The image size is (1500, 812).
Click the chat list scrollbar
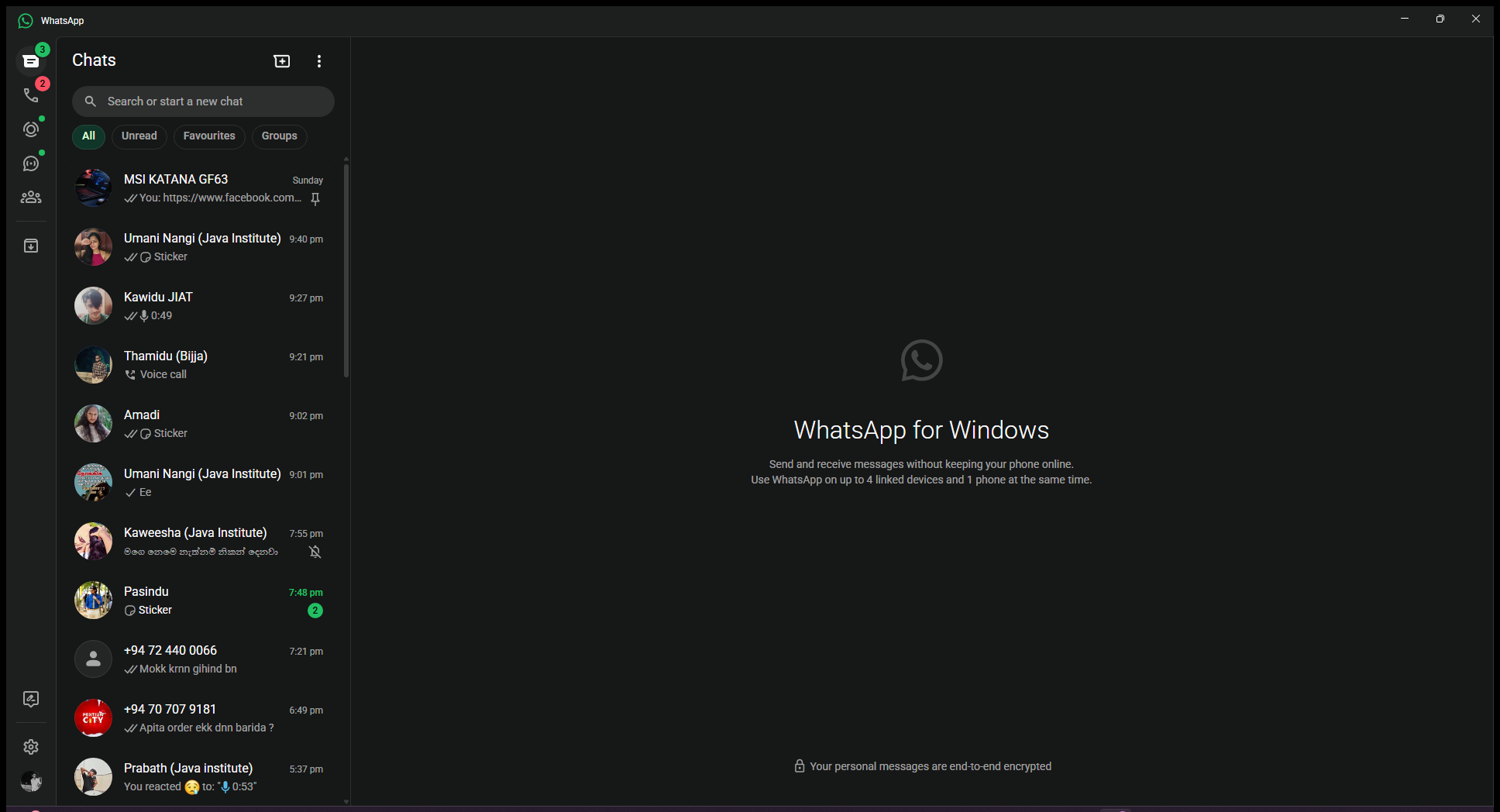[346, 270]
